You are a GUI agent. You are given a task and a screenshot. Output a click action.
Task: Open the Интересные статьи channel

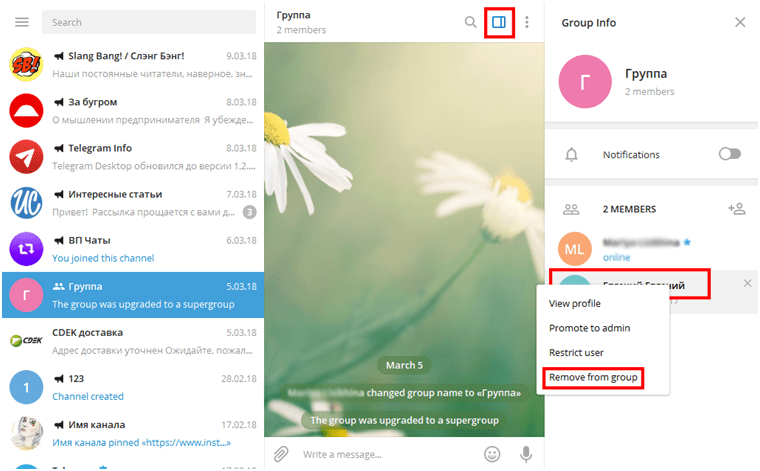(133, 203)
